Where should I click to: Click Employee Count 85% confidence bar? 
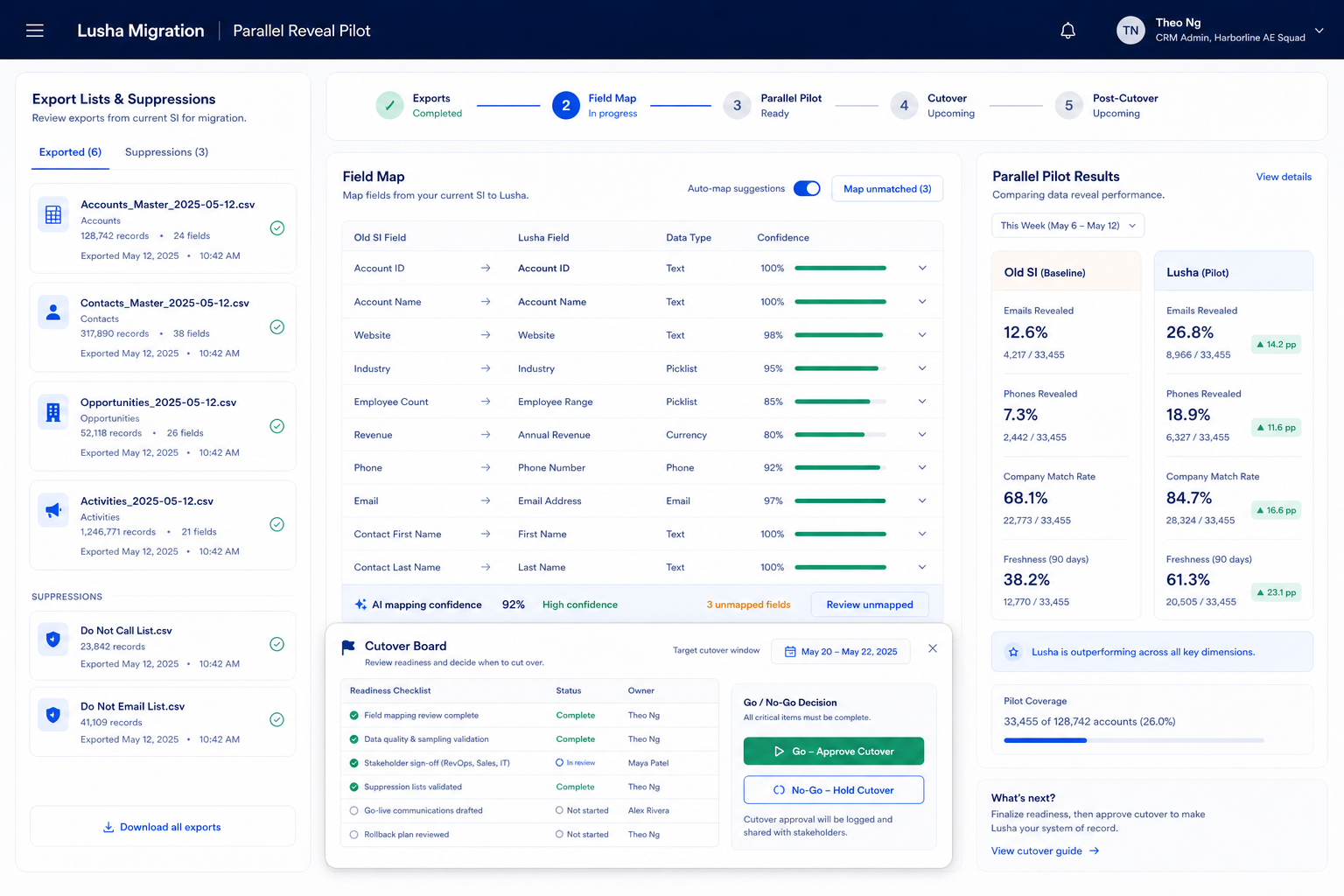click(840, 402)
